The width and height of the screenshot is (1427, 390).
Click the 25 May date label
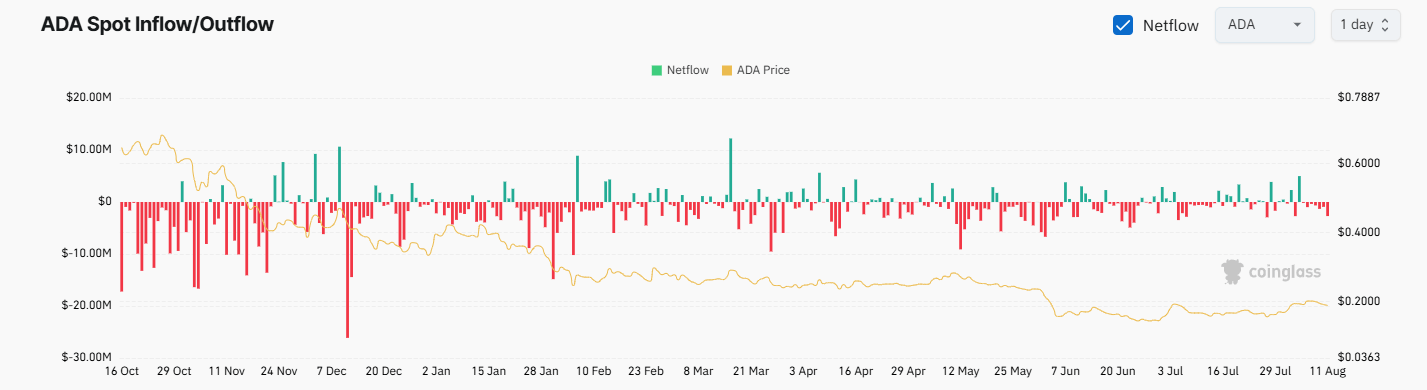tap(1013, 370)
